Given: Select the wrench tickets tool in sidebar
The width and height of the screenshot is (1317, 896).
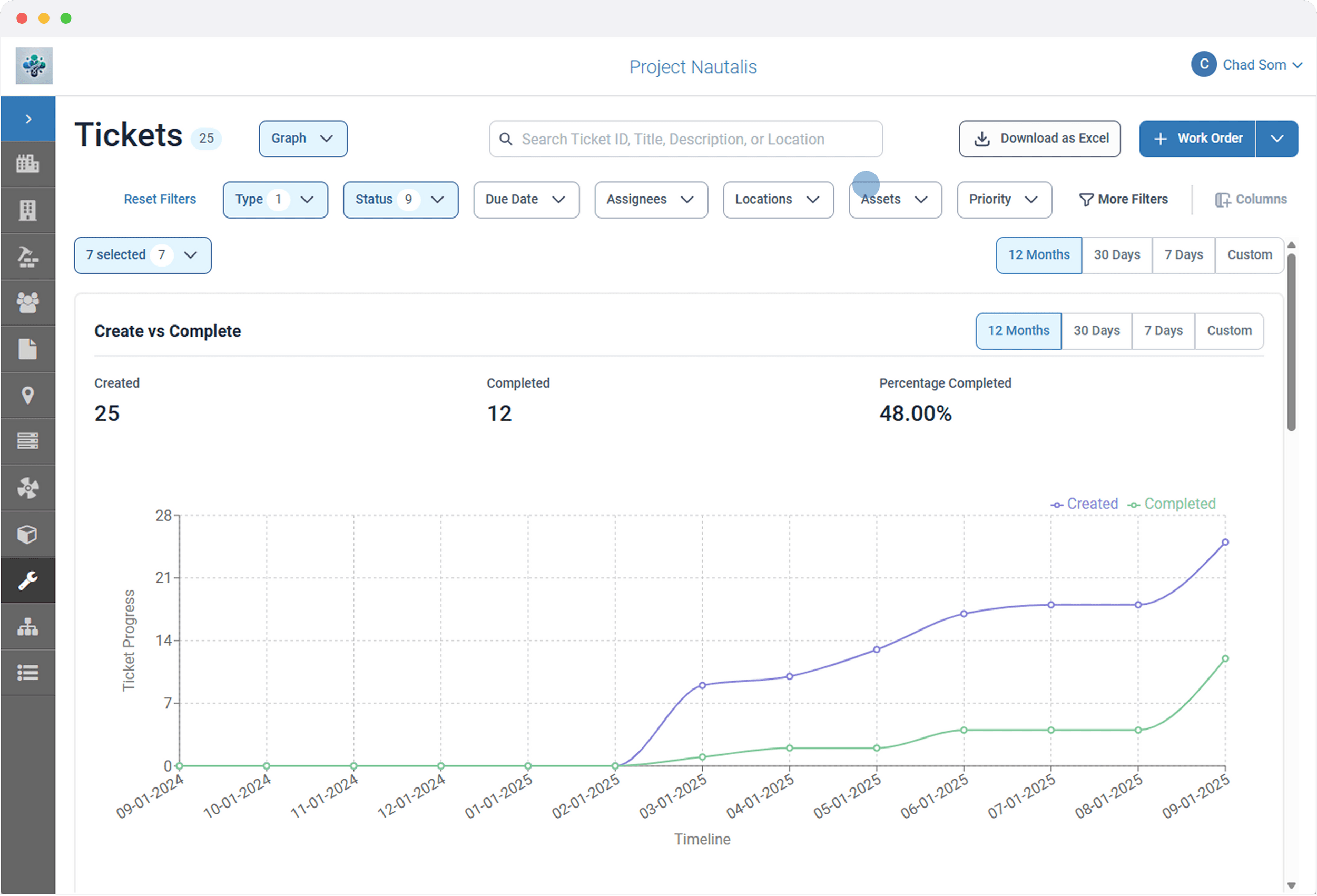Looking at the screenshot, I should coord(29,580).
